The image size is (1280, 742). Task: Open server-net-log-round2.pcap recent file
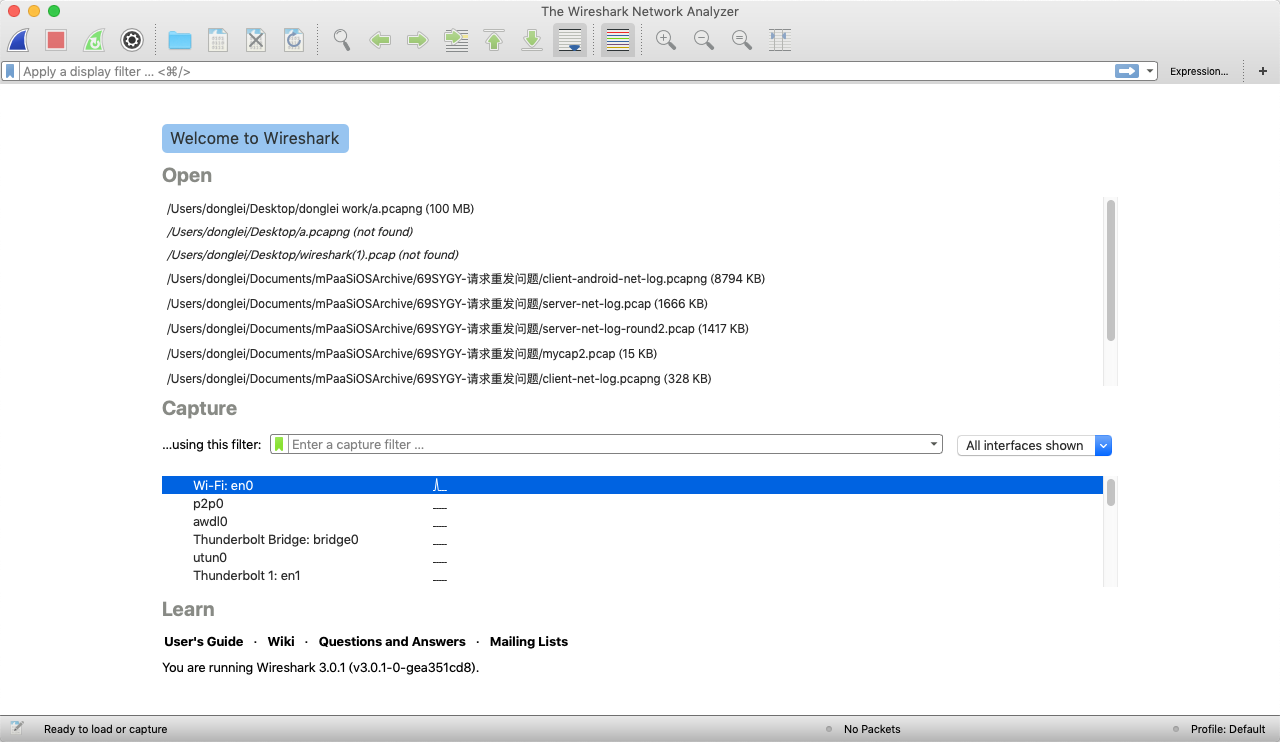(x=458, y=329)
